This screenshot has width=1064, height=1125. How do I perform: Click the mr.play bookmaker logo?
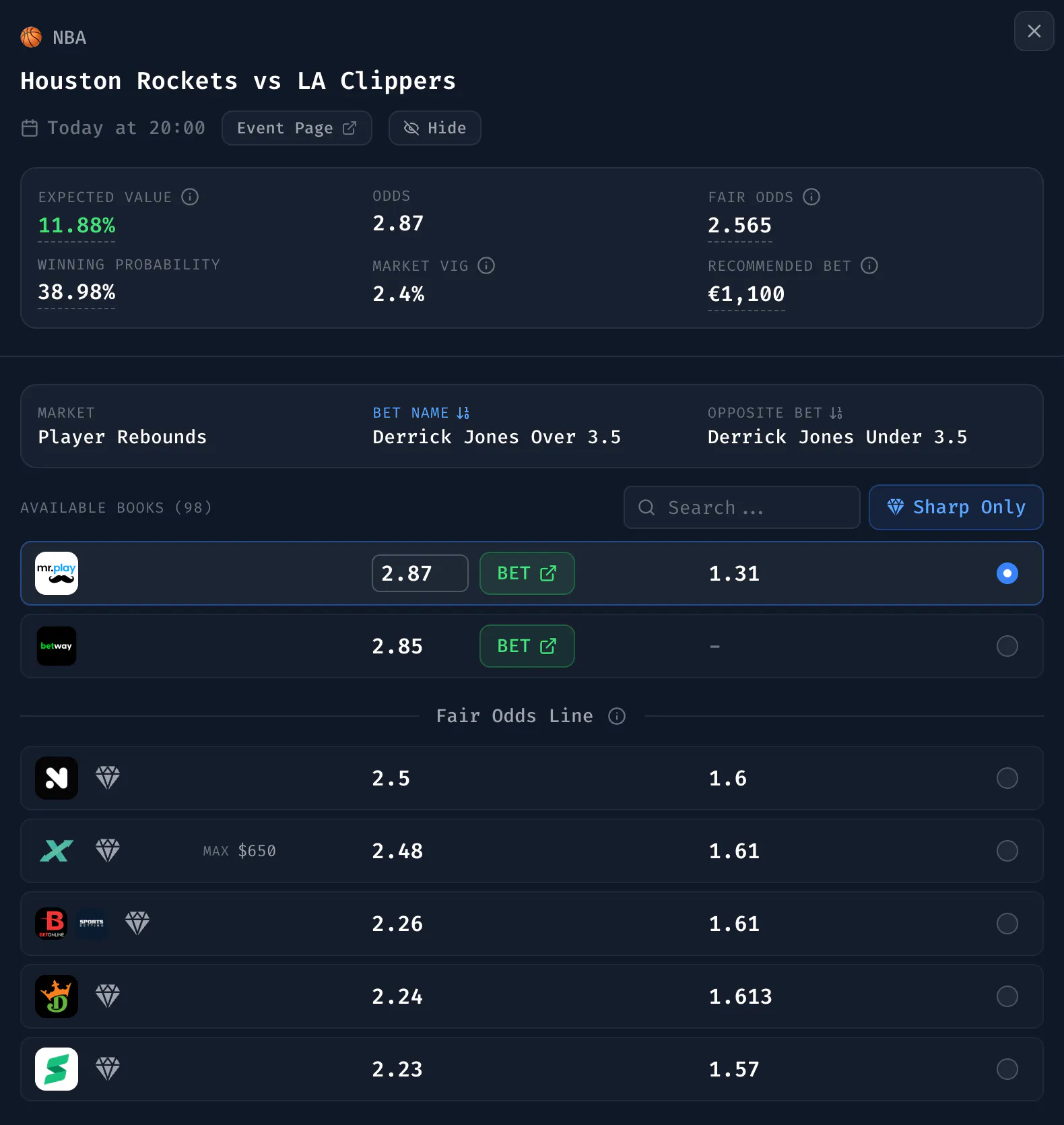coord(57,573)
